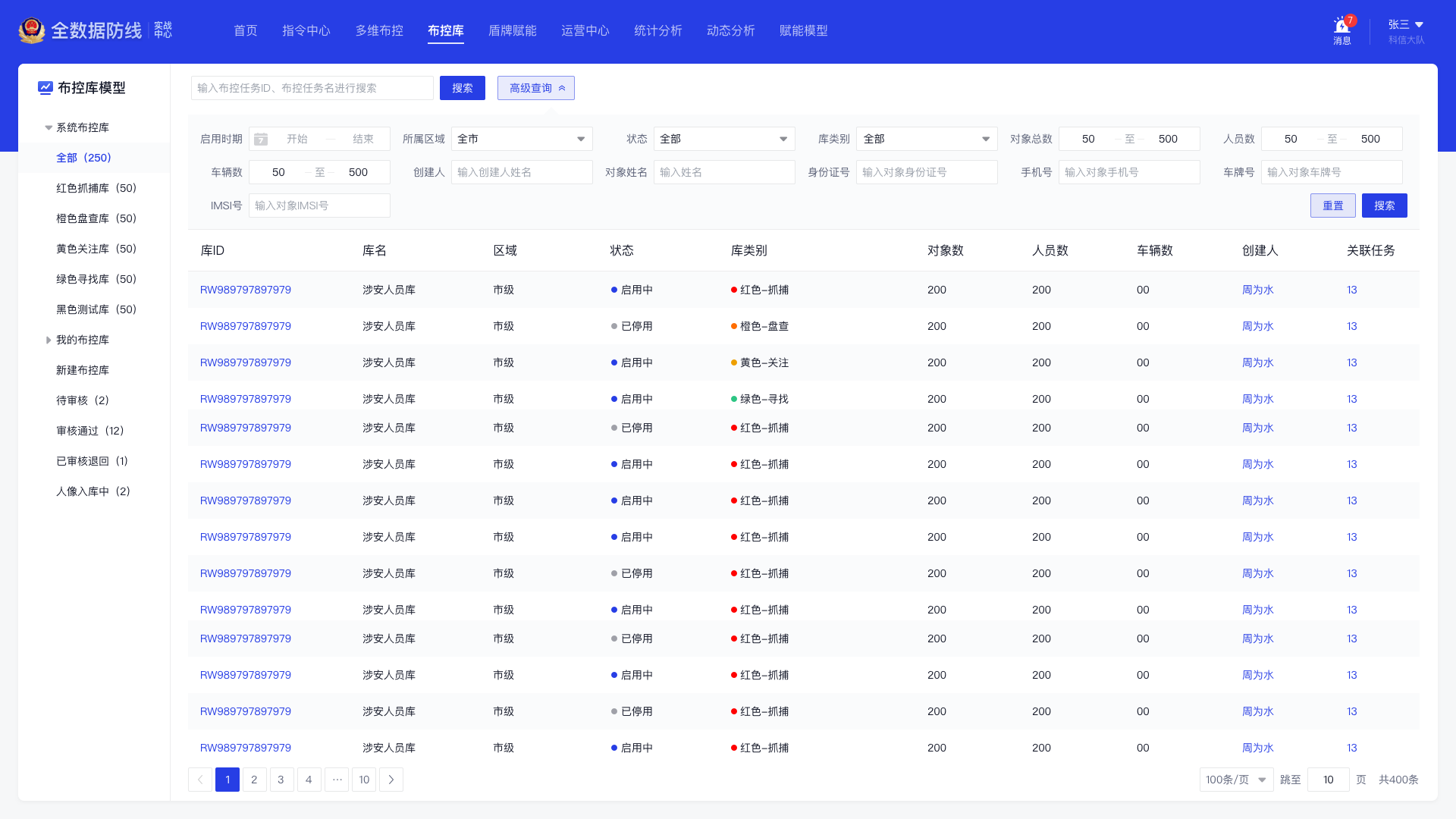
Task: Click 车辆数 minimum value field
Action: click(278, 172)
